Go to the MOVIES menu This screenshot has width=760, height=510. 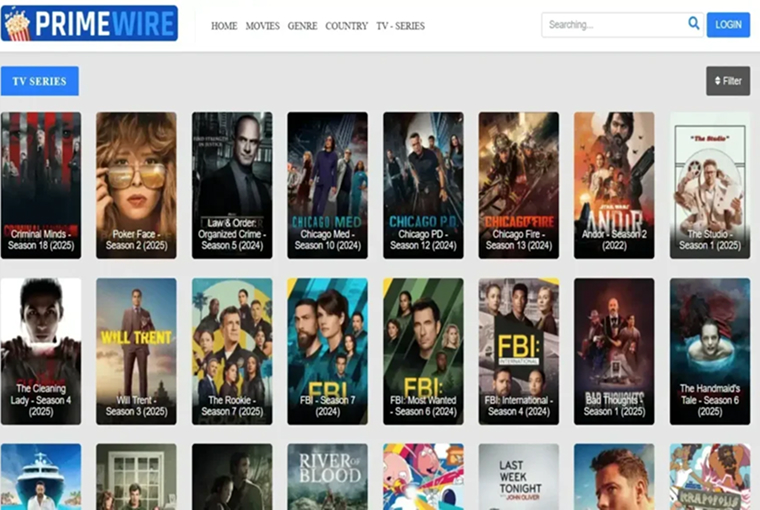[262, 26]
